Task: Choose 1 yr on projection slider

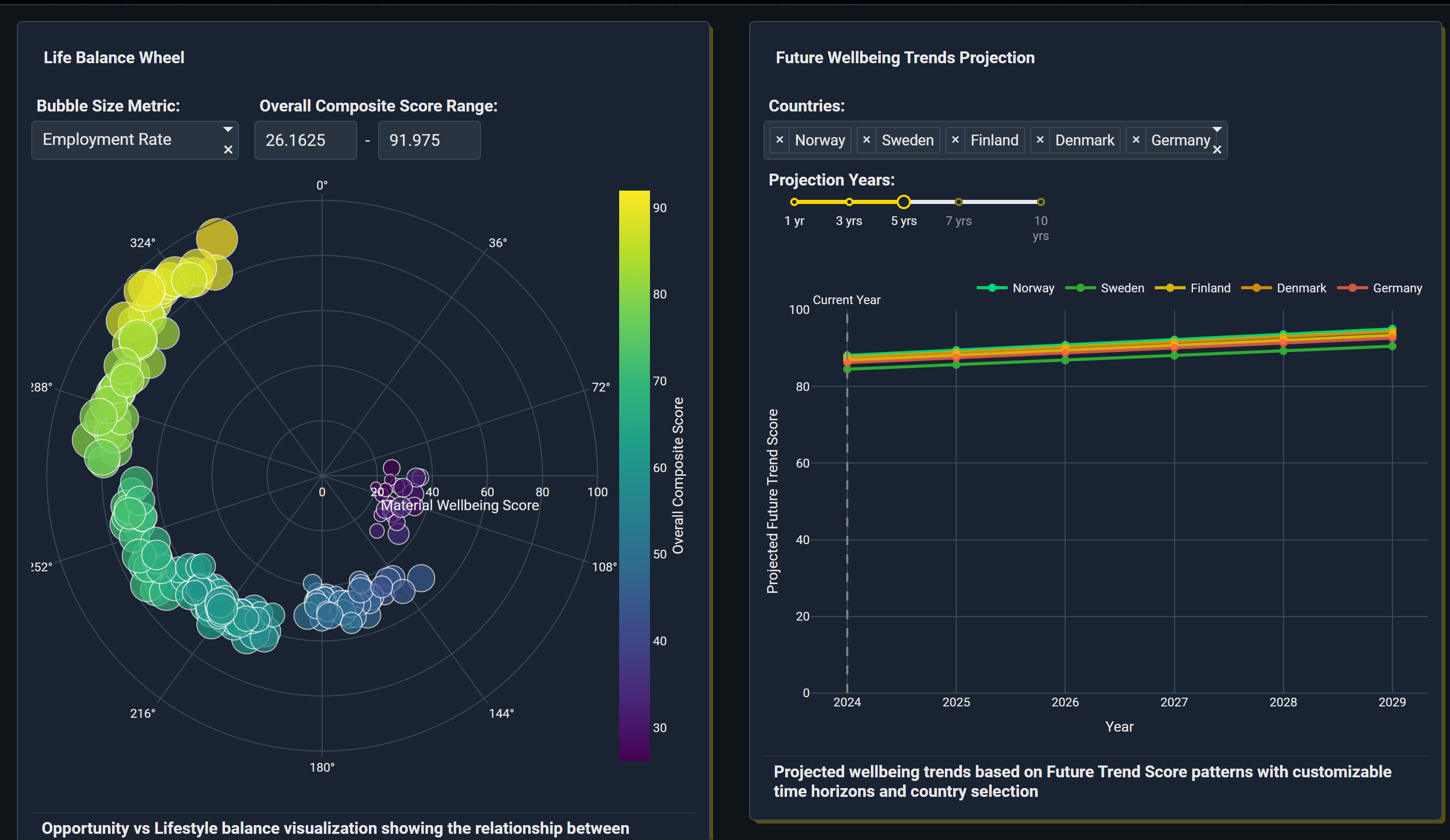Action: tap(794, 202)
